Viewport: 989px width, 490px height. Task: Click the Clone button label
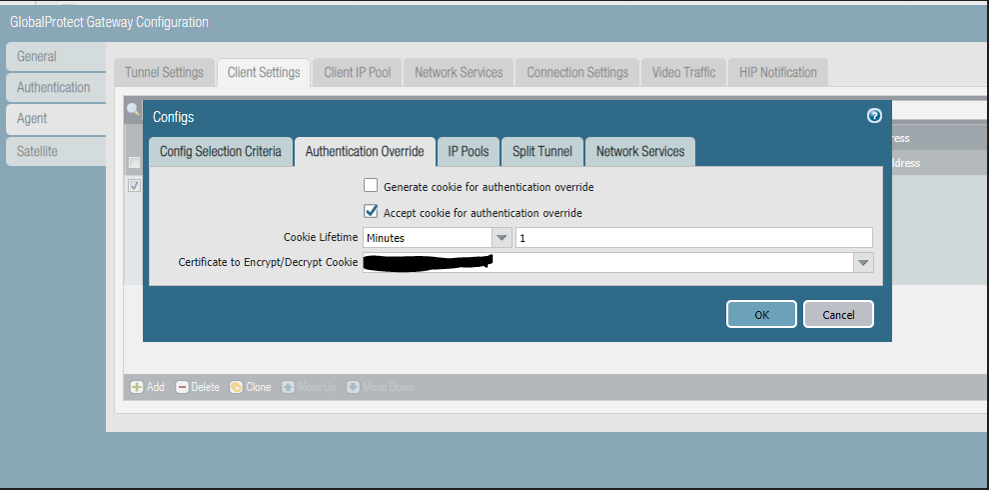(x=259, y=387)
